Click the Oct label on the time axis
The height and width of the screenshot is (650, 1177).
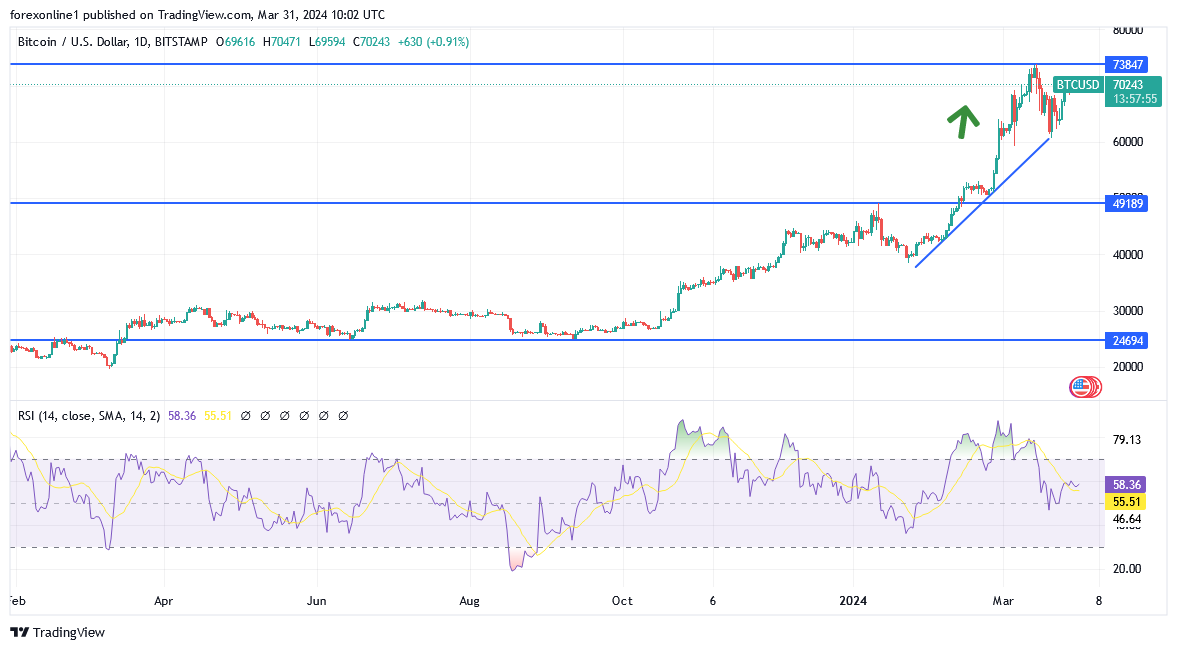(622, 600)
